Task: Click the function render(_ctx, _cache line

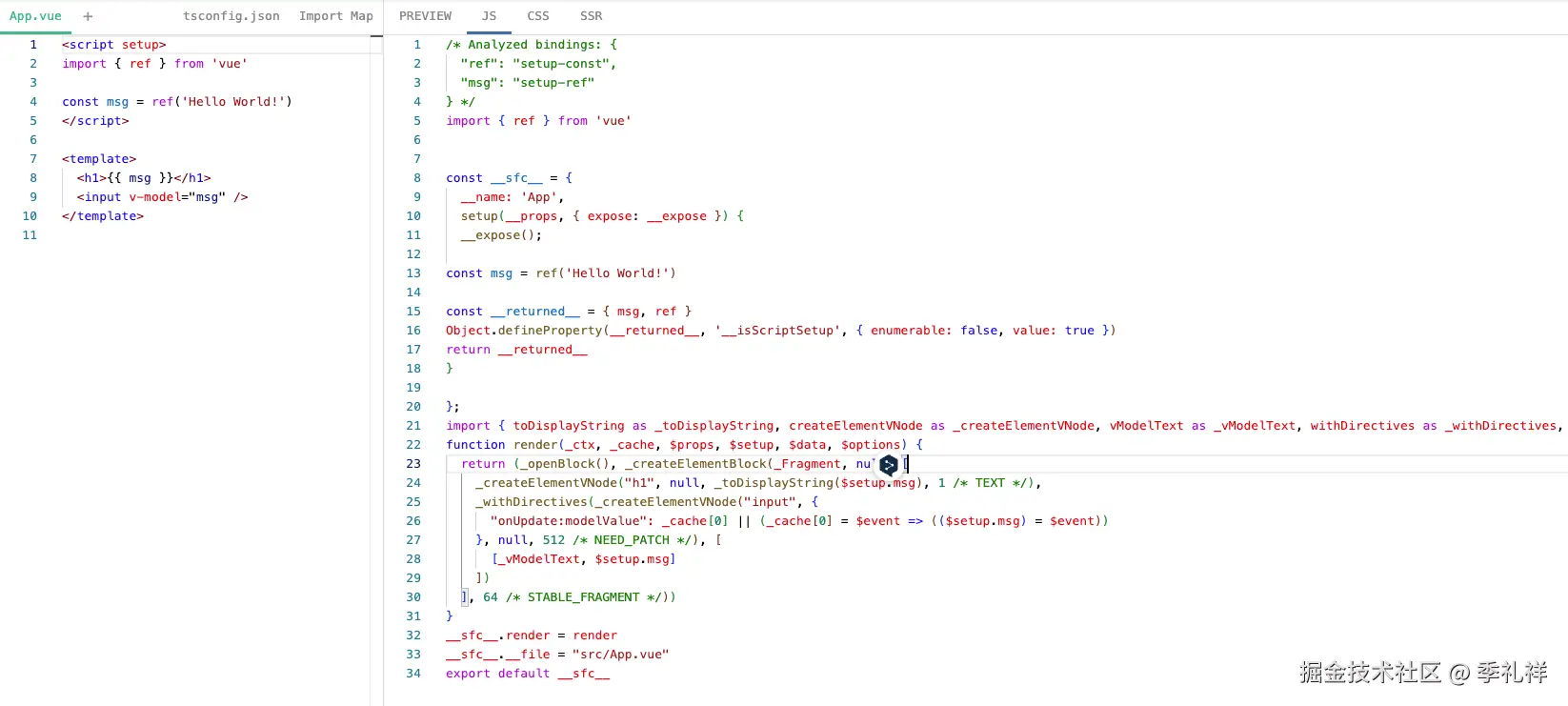Action: pos(685,445)
